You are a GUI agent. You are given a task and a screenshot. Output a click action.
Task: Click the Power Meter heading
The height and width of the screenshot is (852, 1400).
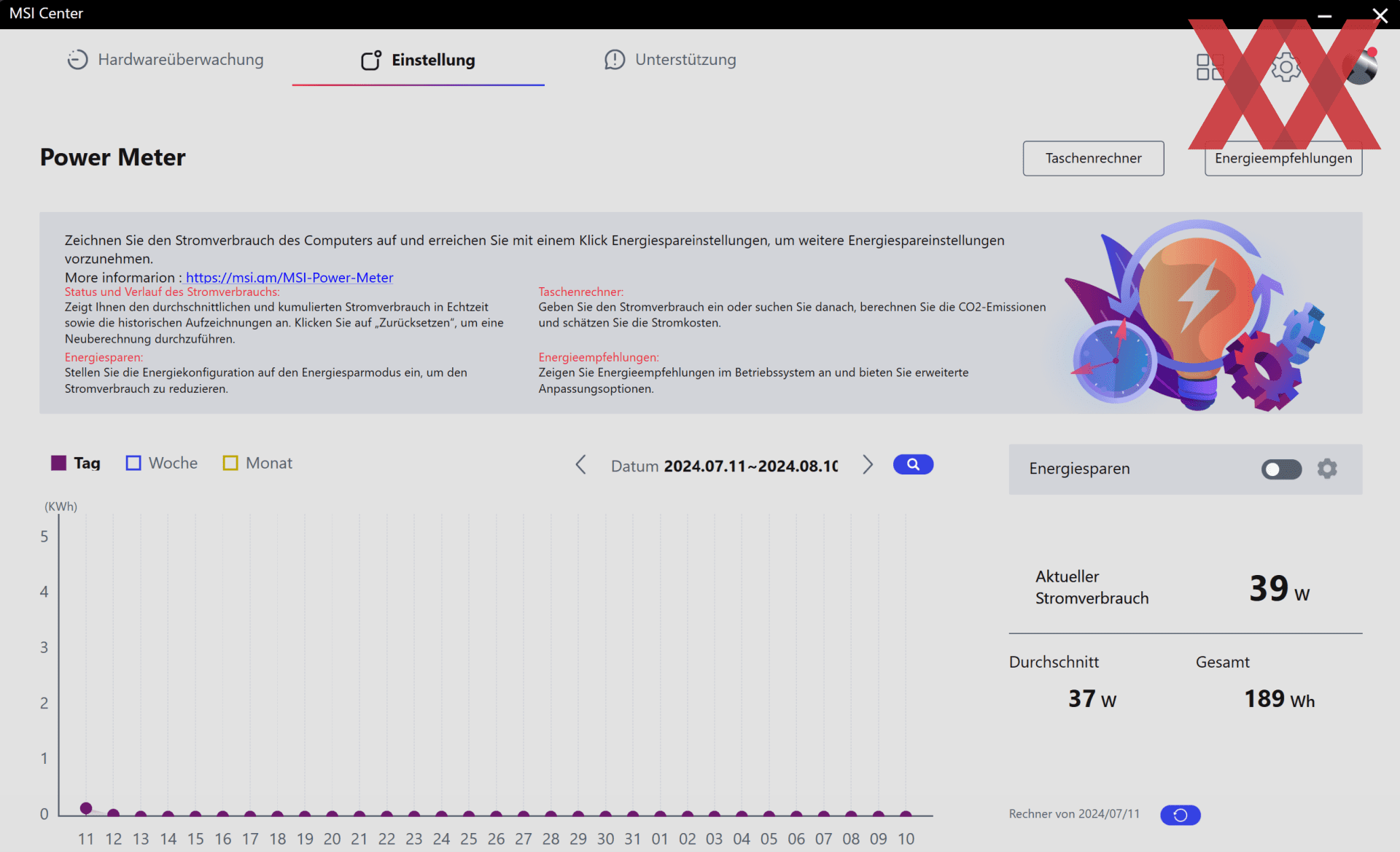113,157
